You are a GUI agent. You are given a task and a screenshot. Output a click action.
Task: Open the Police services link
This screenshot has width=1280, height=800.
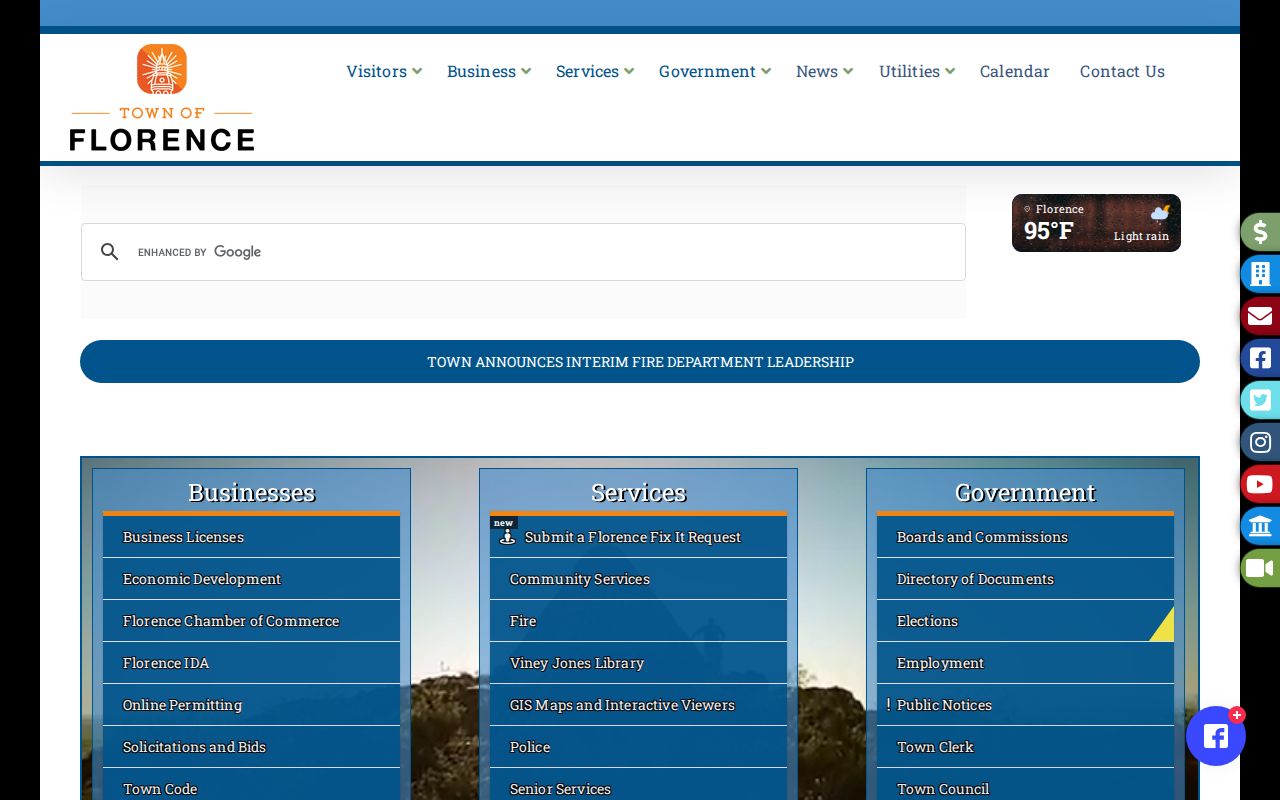click(x=638, y=747)
